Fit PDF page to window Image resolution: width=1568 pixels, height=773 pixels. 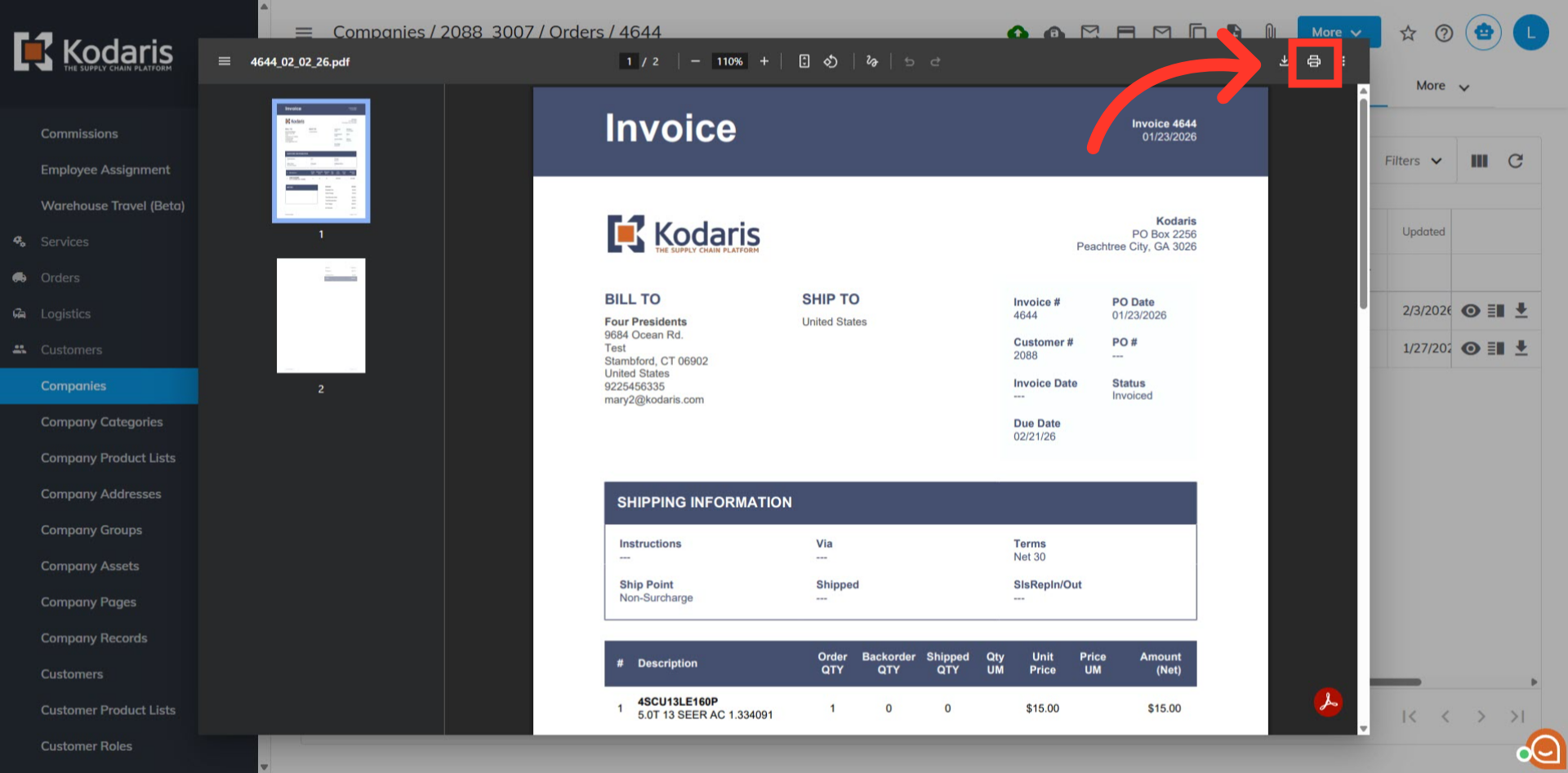coord(804,61)
